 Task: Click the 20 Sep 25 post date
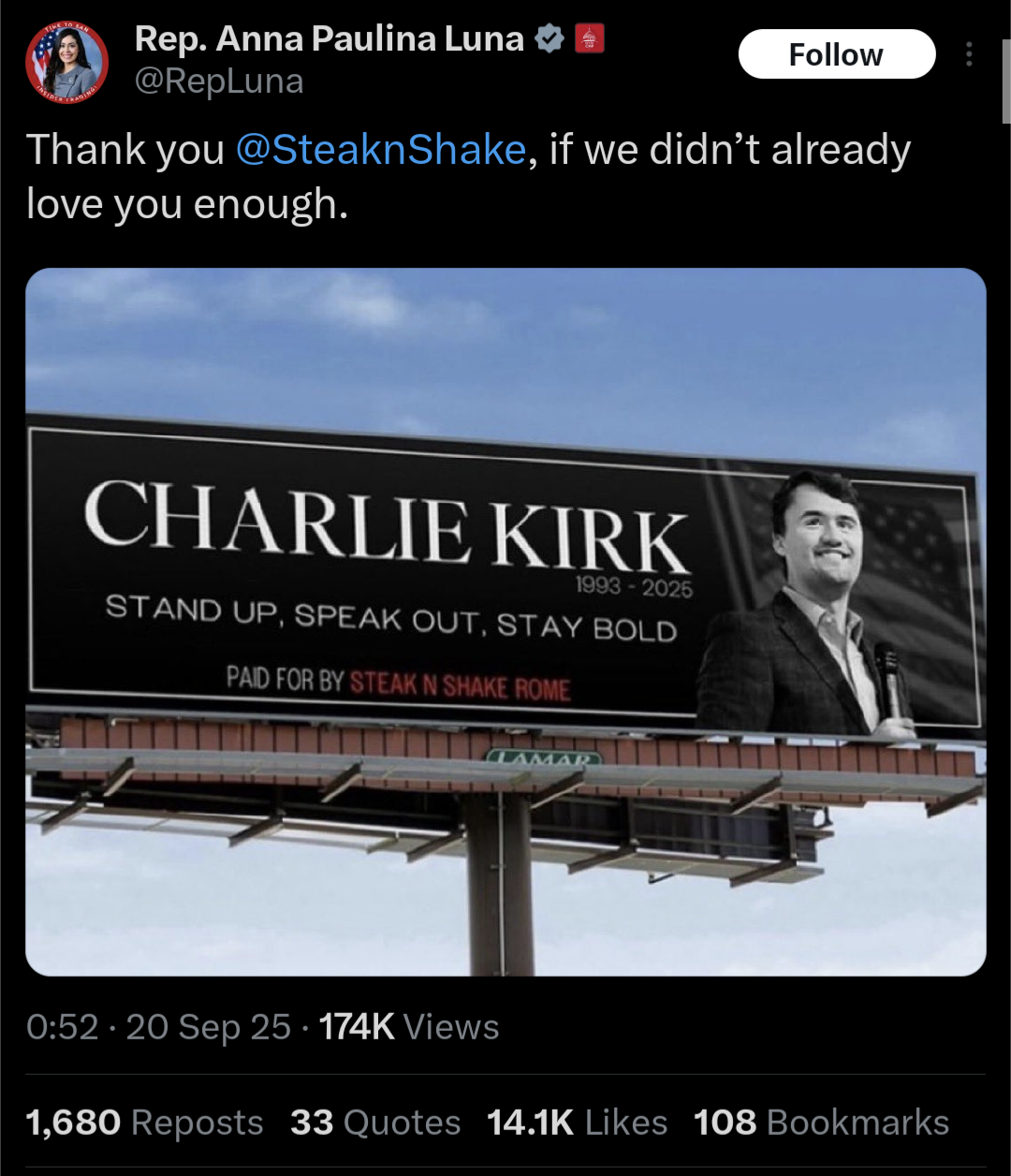(209, 1027)
